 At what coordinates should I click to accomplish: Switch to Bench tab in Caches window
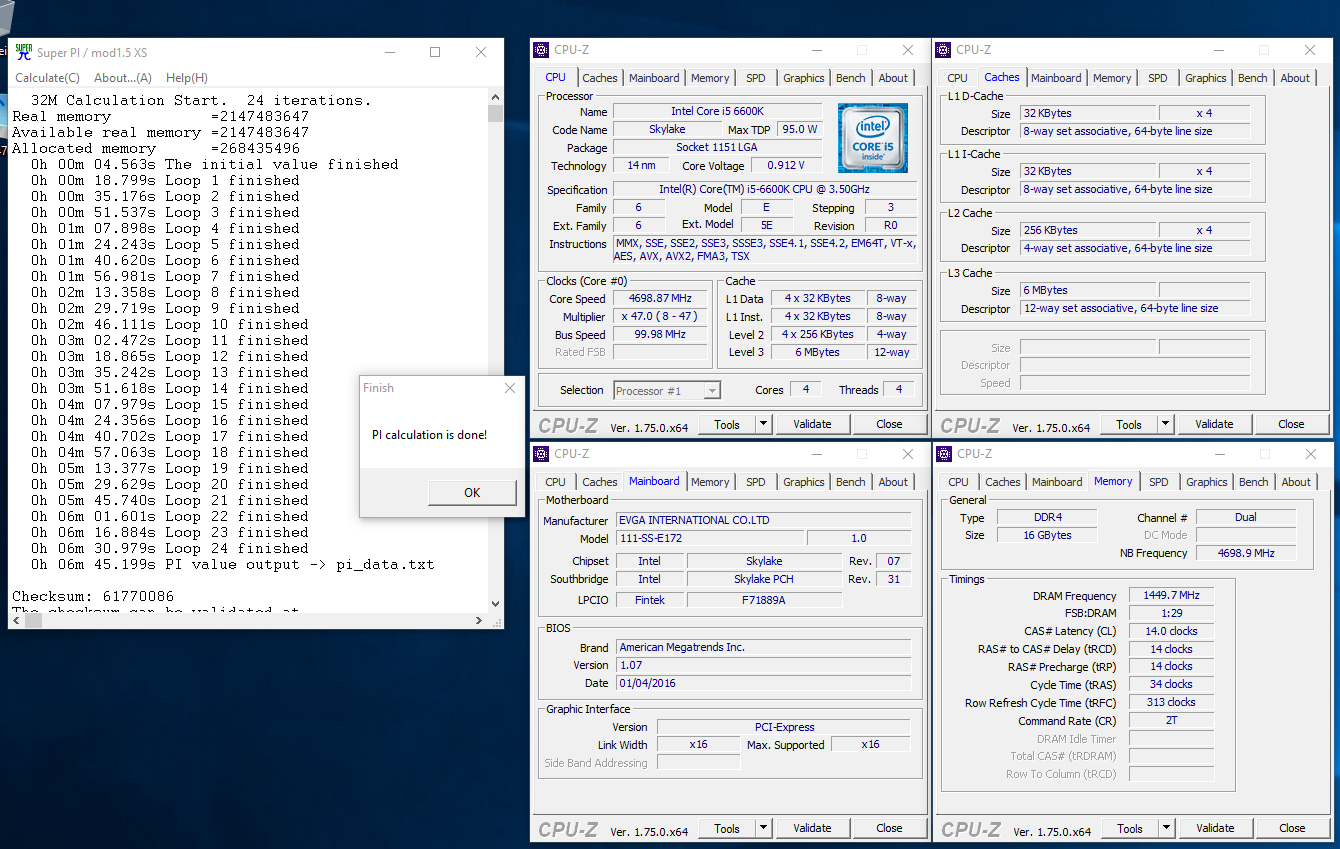tap(1253, 78)
